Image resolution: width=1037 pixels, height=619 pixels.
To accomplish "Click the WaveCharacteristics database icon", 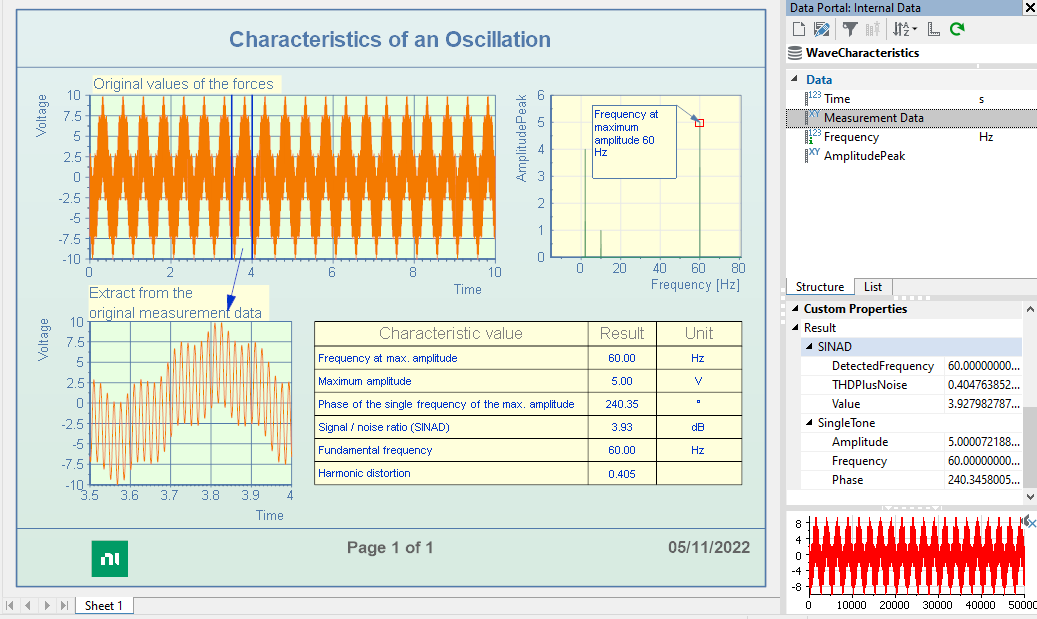I will 795,53.
